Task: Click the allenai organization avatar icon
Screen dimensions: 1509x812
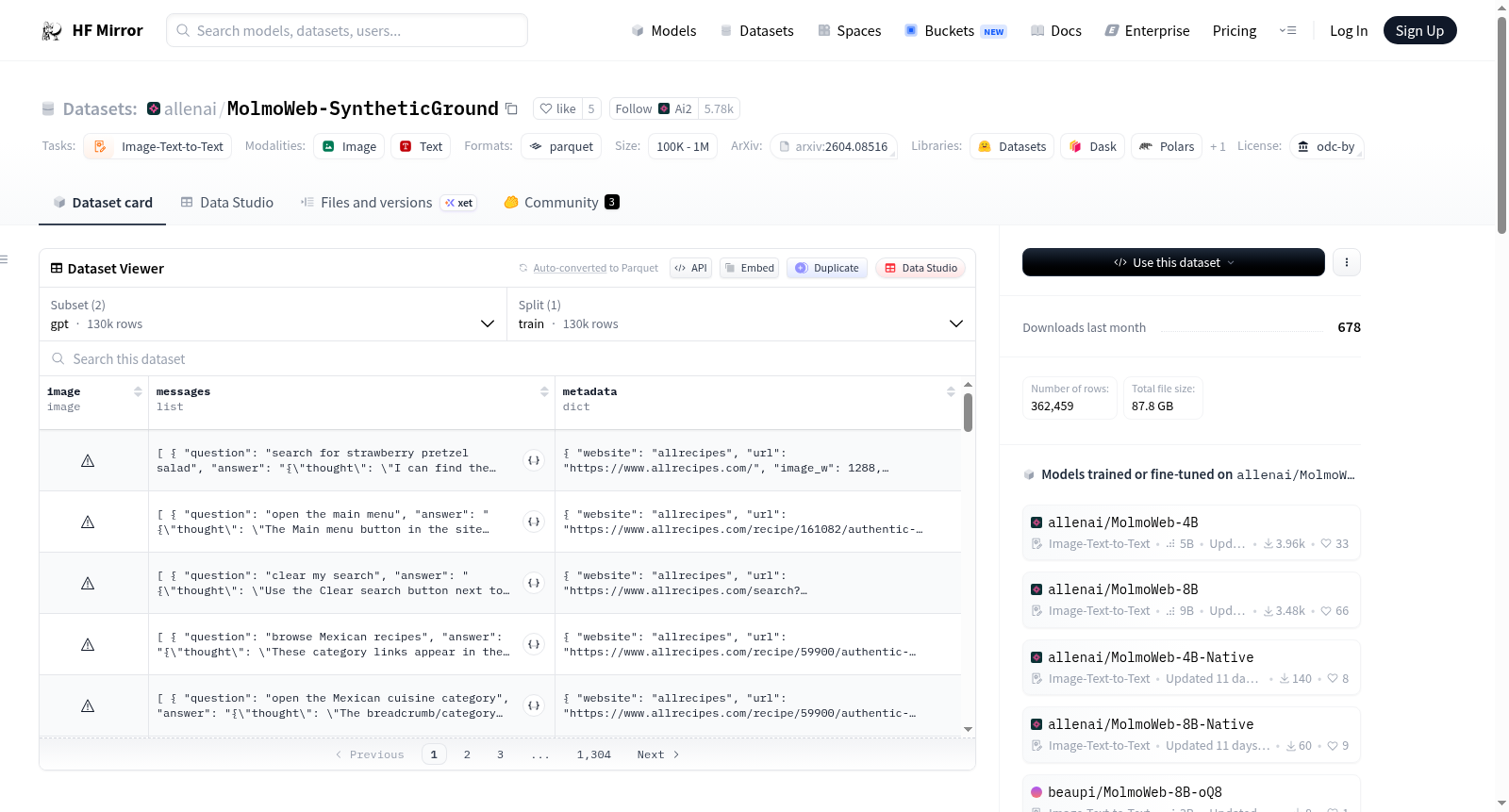Action: click(154, 108)
